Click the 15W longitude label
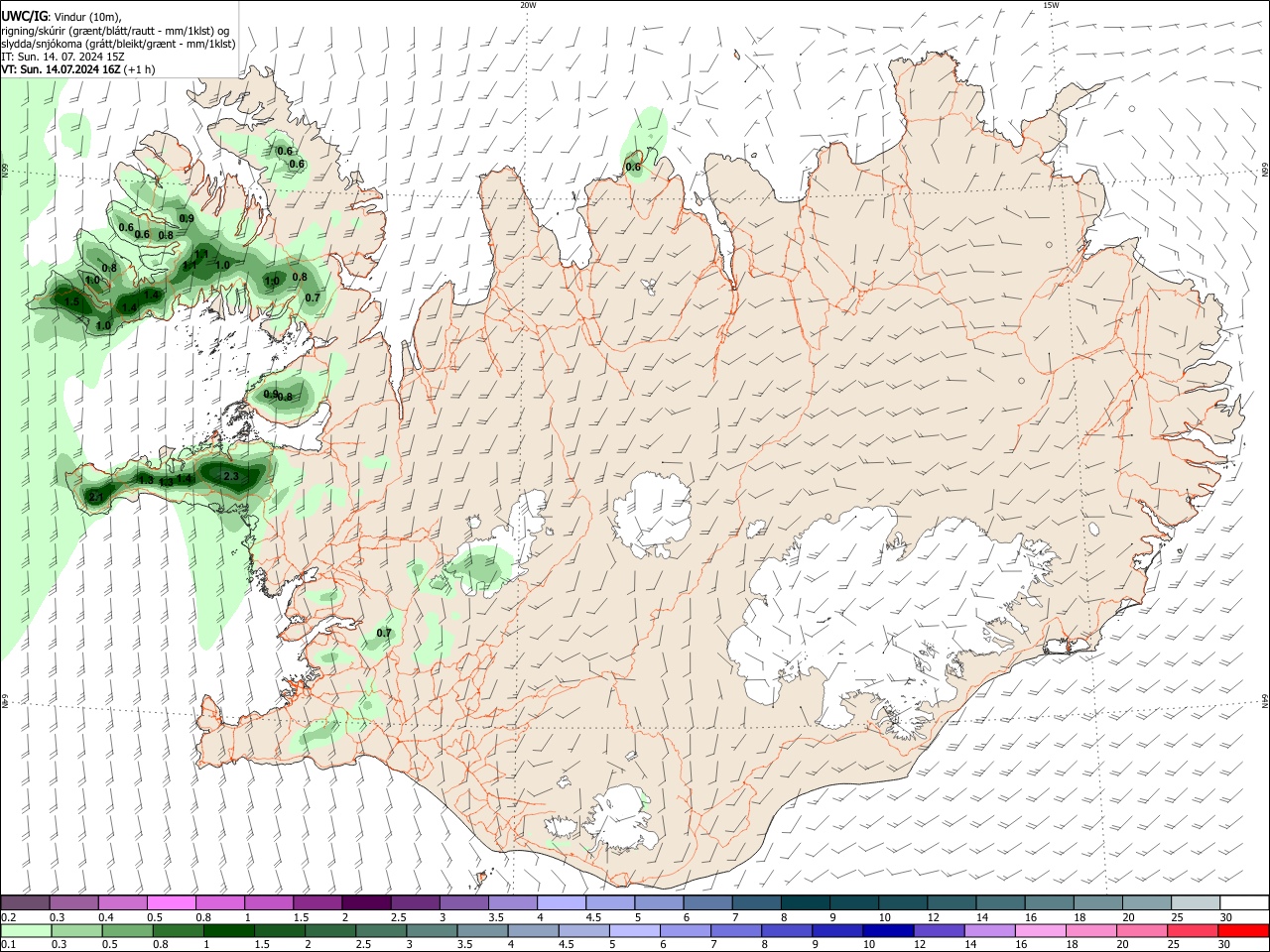Image resolution: width=1270 pixels, height=952 pixels. [1051, 5]
